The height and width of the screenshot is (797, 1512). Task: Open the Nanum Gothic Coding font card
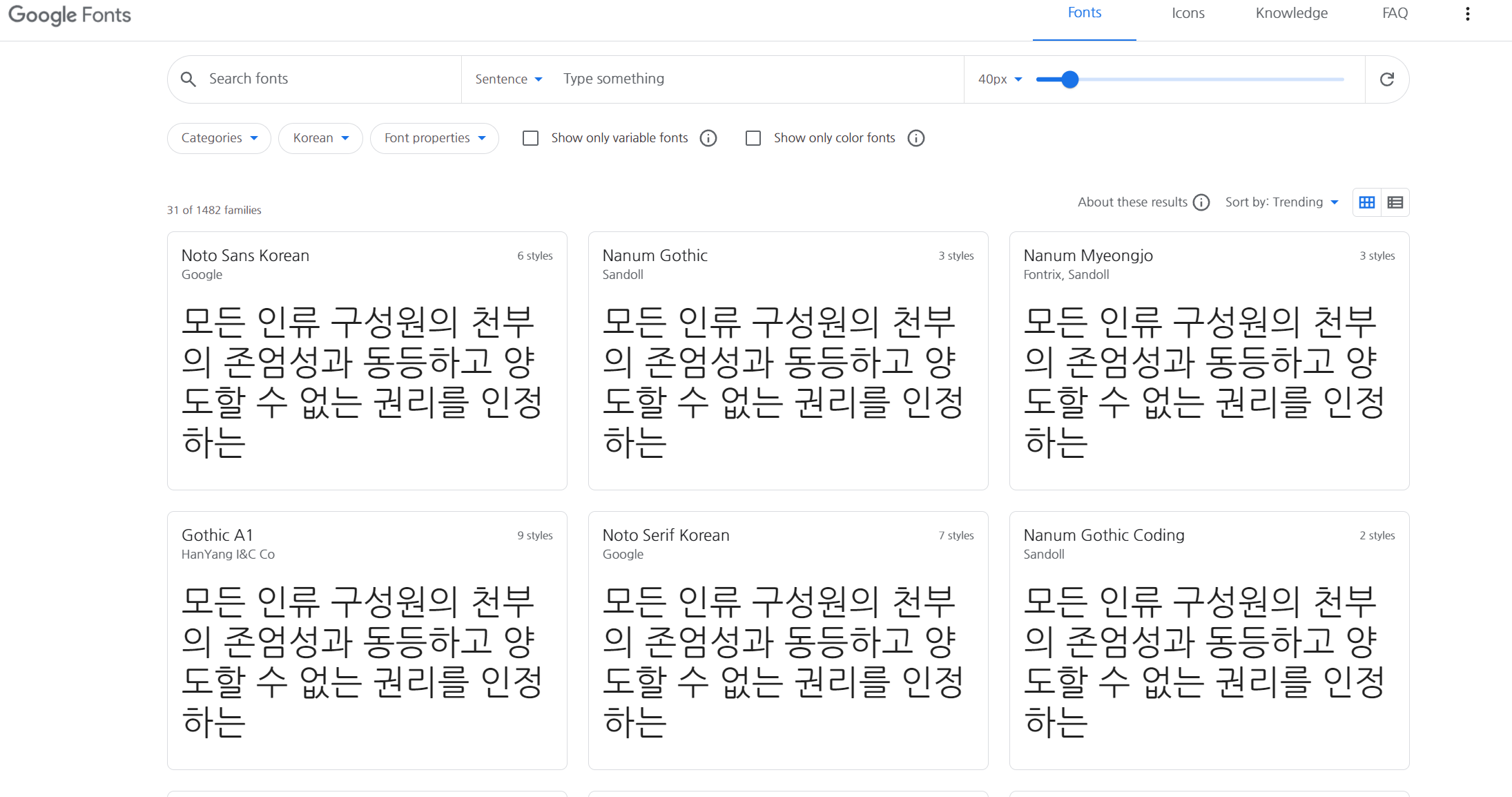coord(1210,640)
